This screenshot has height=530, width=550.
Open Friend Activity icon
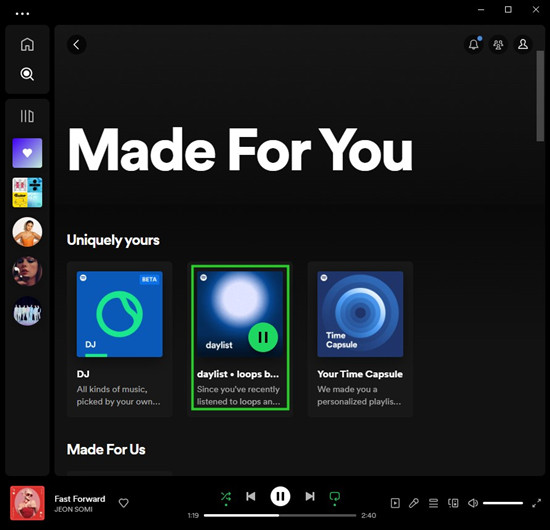coord(498,44)
